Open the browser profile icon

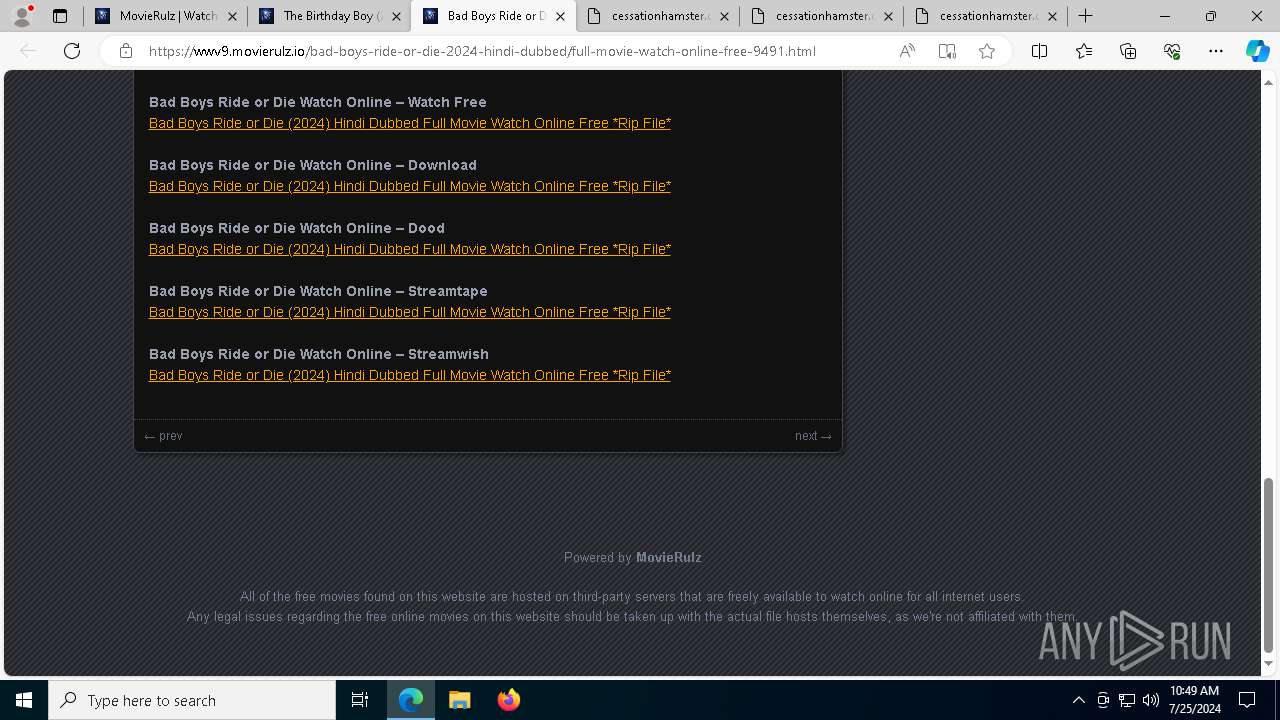pos(22,16)
